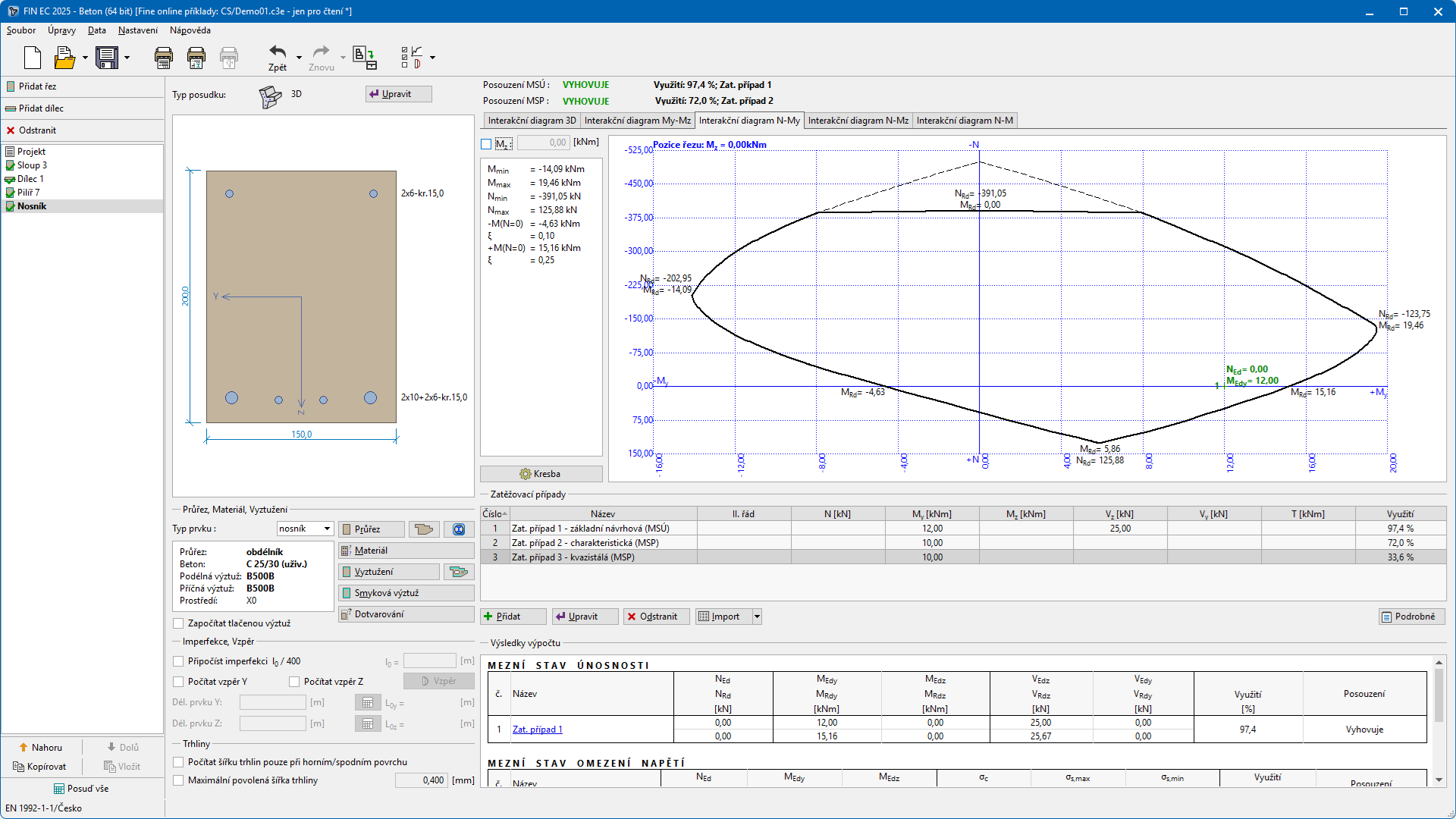This screenshot has height=819, width=1456.
Task: Open the Nastavení menu
Action: click(x=138, y=30)
